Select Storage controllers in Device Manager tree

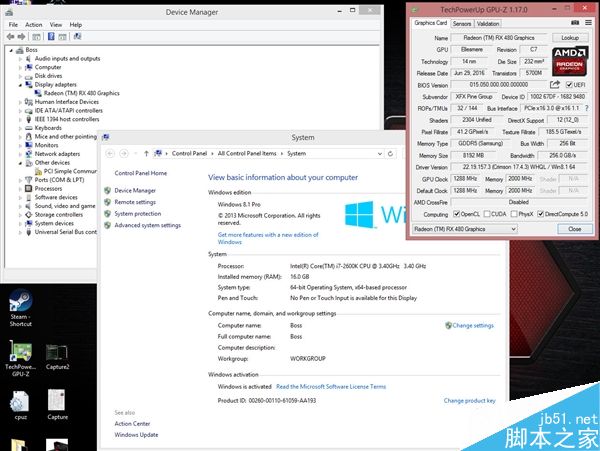[x=58, y=215]
